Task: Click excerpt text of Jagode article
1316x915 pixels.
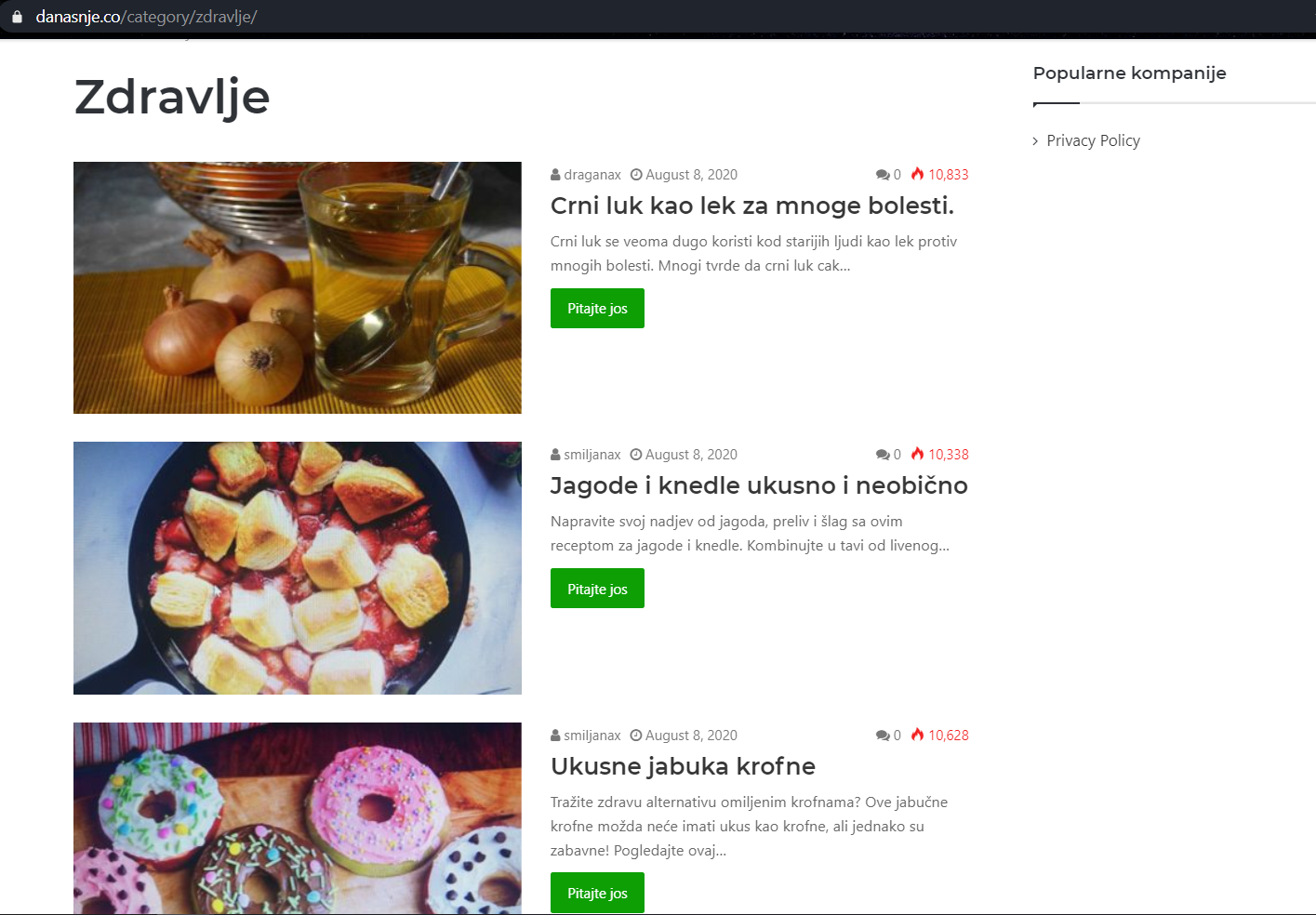Action: tap(750, 533)
